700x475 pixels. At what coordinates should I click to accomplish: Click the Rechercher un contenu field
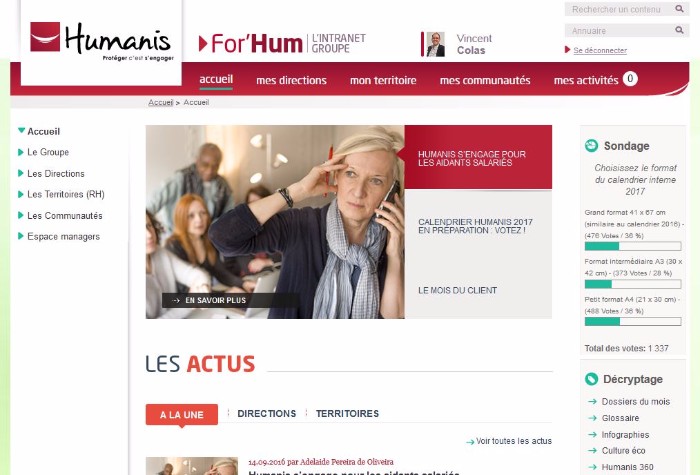click(x=620, y=9)
